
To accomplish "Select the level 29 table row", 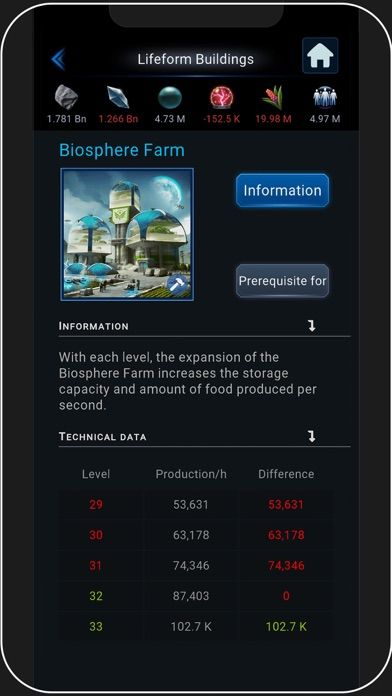I will [x=196, y=505].
